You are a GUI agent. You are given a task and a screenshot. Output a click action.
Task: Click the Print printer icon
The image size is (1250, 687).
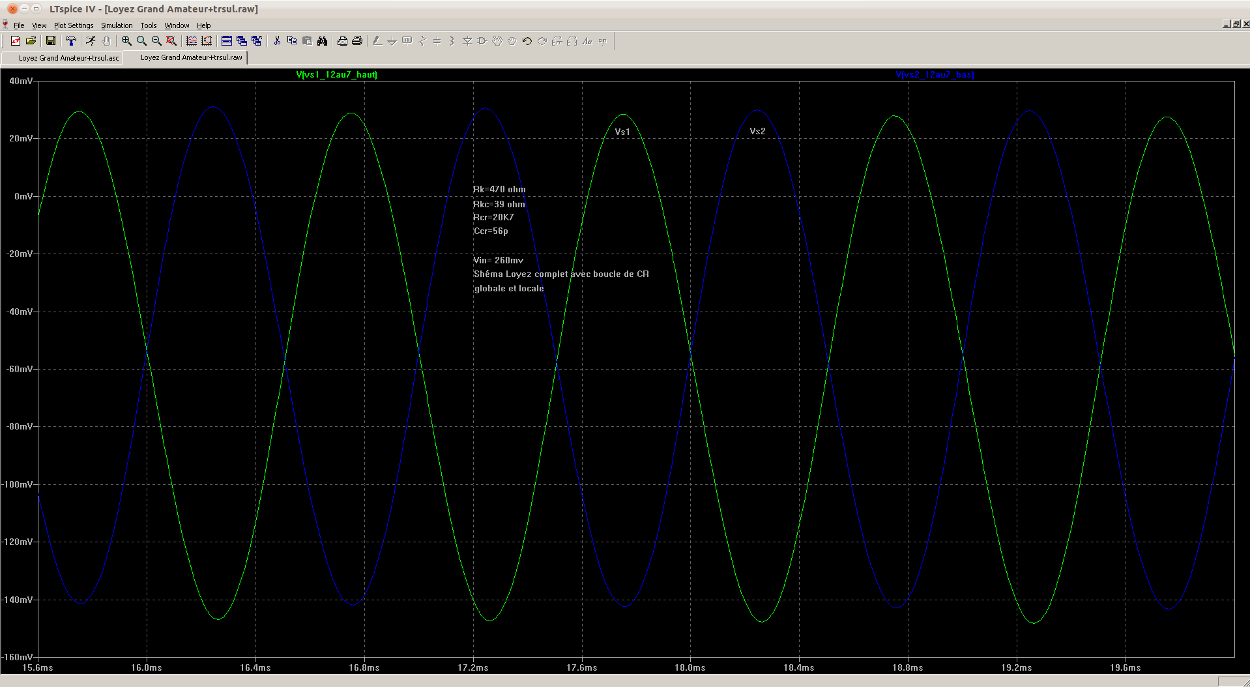(357, 41)
